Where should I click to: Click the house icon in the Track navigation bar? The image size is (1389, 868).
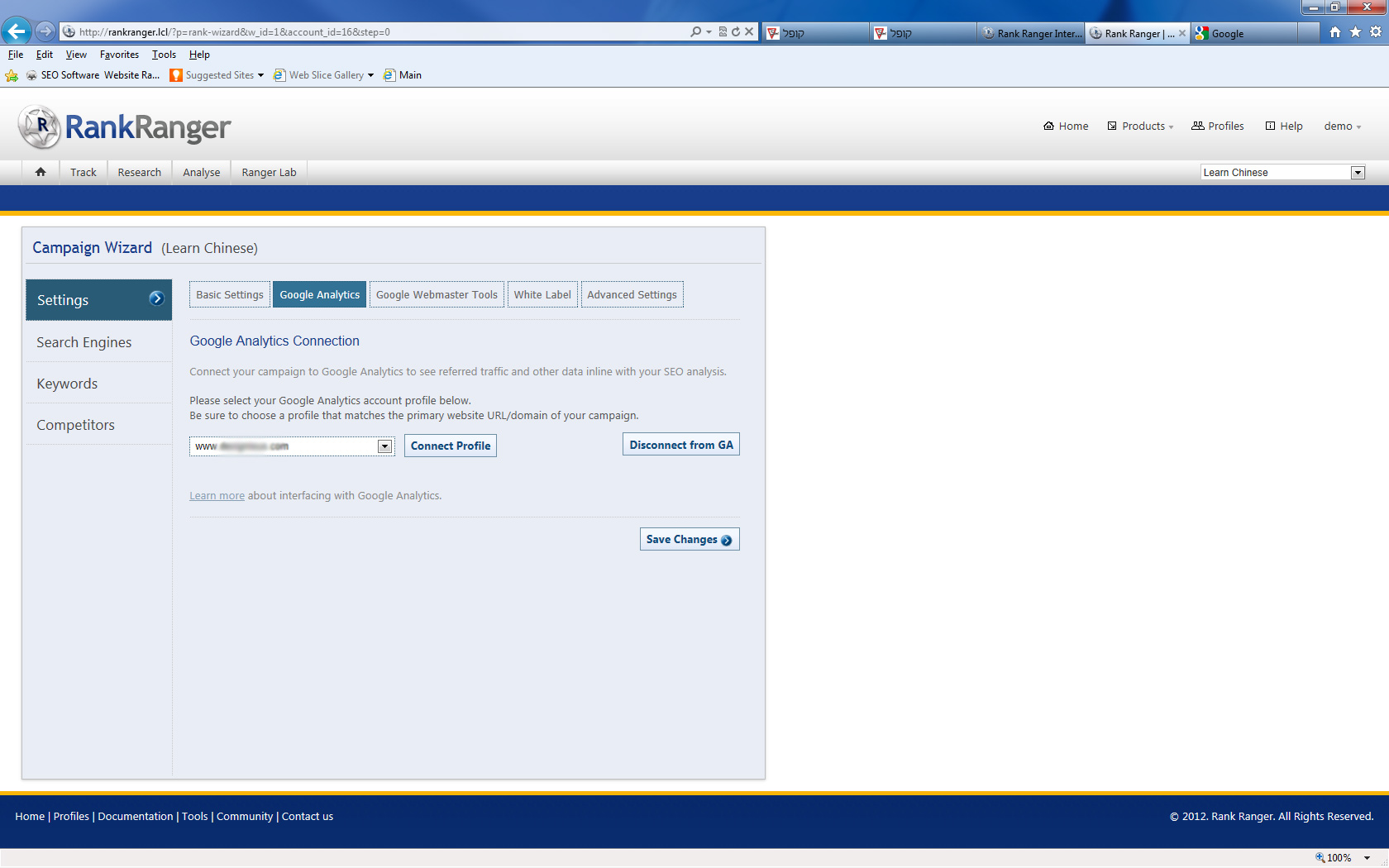[x=41, y=172]
